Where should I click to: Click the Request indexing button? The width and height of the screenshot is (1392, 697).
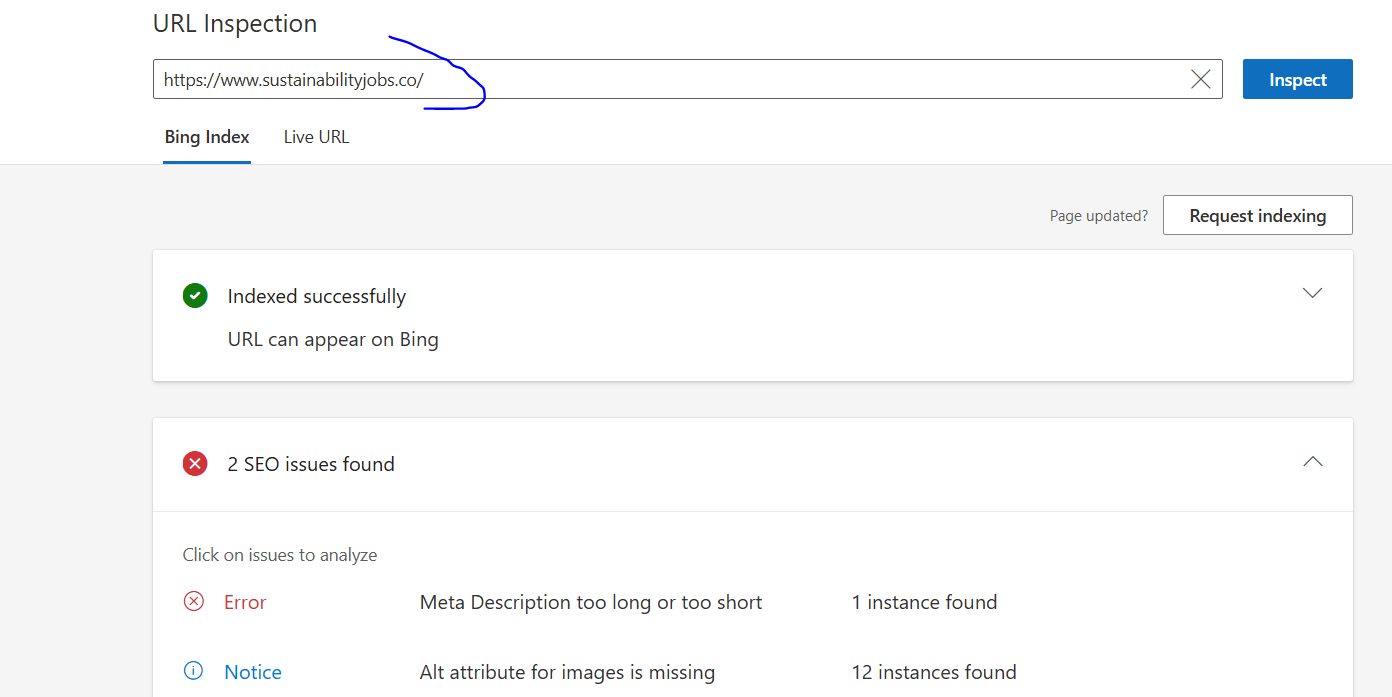coord(1257,214)
